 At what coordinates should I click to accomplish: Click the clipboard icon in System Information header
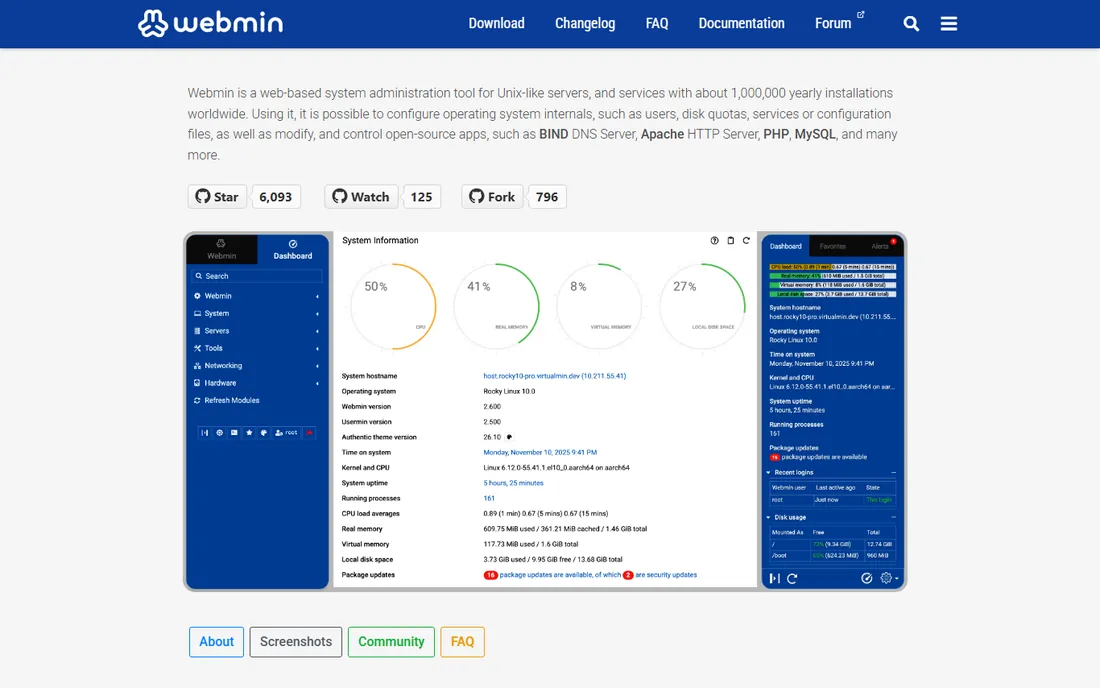pos(730,241)
